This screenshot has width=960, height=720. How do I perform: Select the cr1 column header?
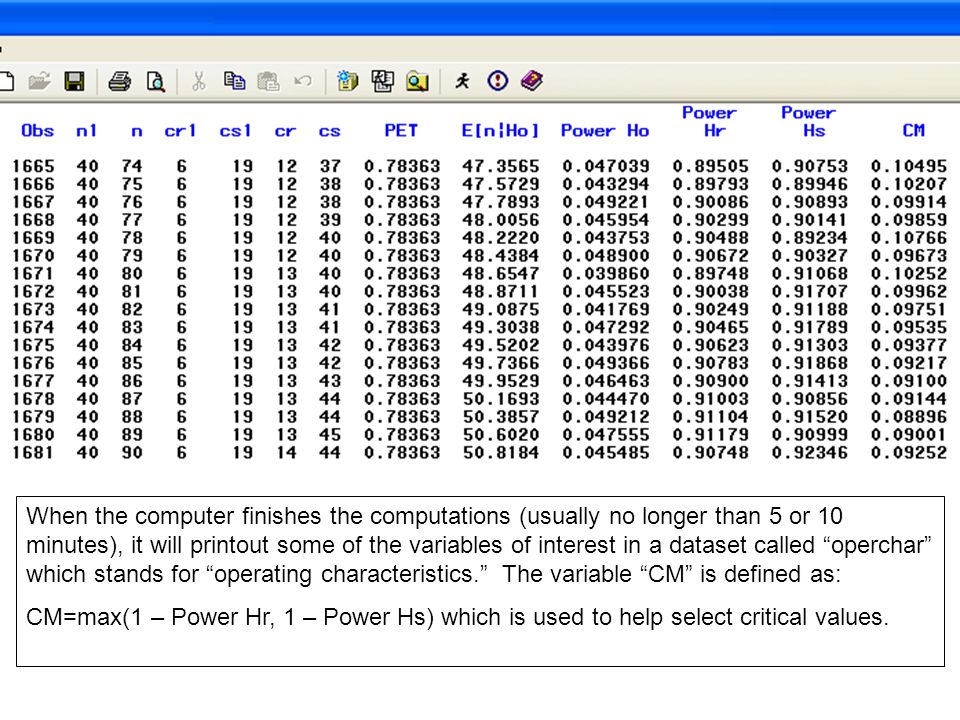[x=180, y=130]
